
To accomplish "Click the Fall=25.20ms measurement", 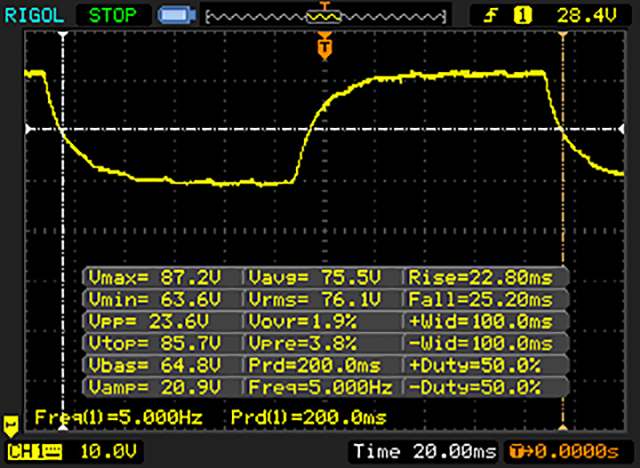I will click(x=480, y=299).
